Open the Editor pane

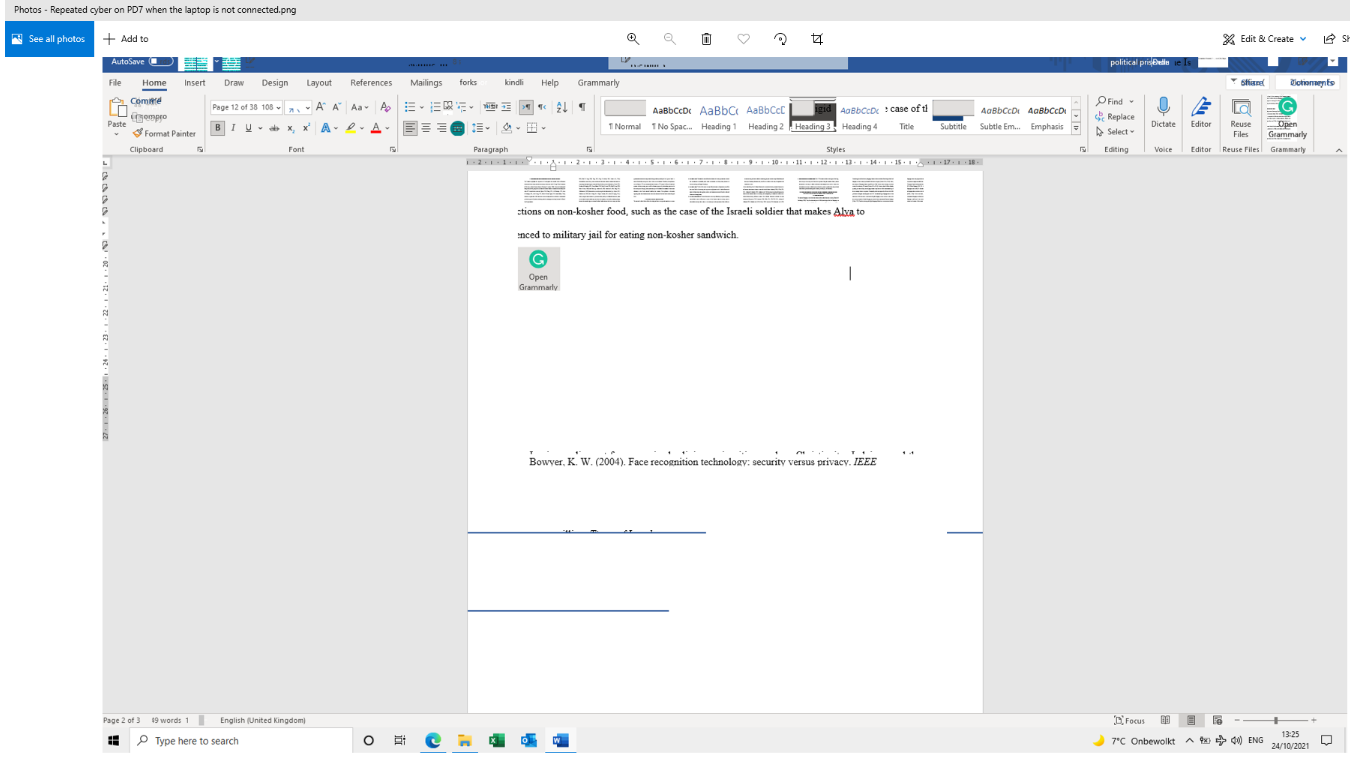(1201, 112)
